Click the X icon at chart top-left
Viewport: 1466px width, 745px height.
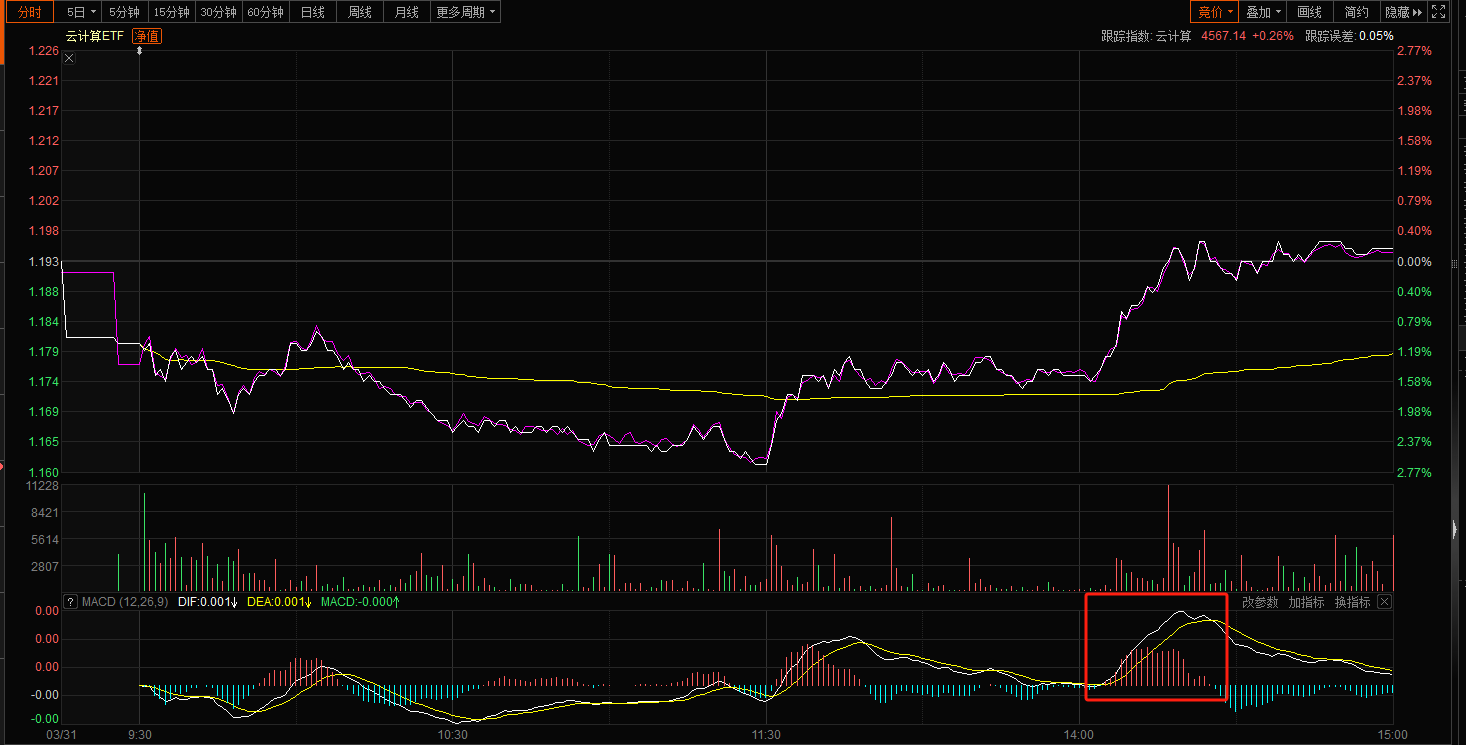(69, 58)
